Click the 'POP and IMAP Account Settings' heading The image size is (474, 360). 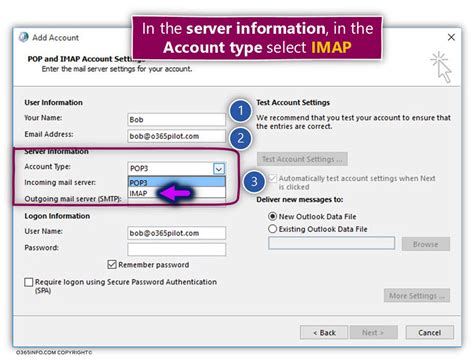click(86, 59)
